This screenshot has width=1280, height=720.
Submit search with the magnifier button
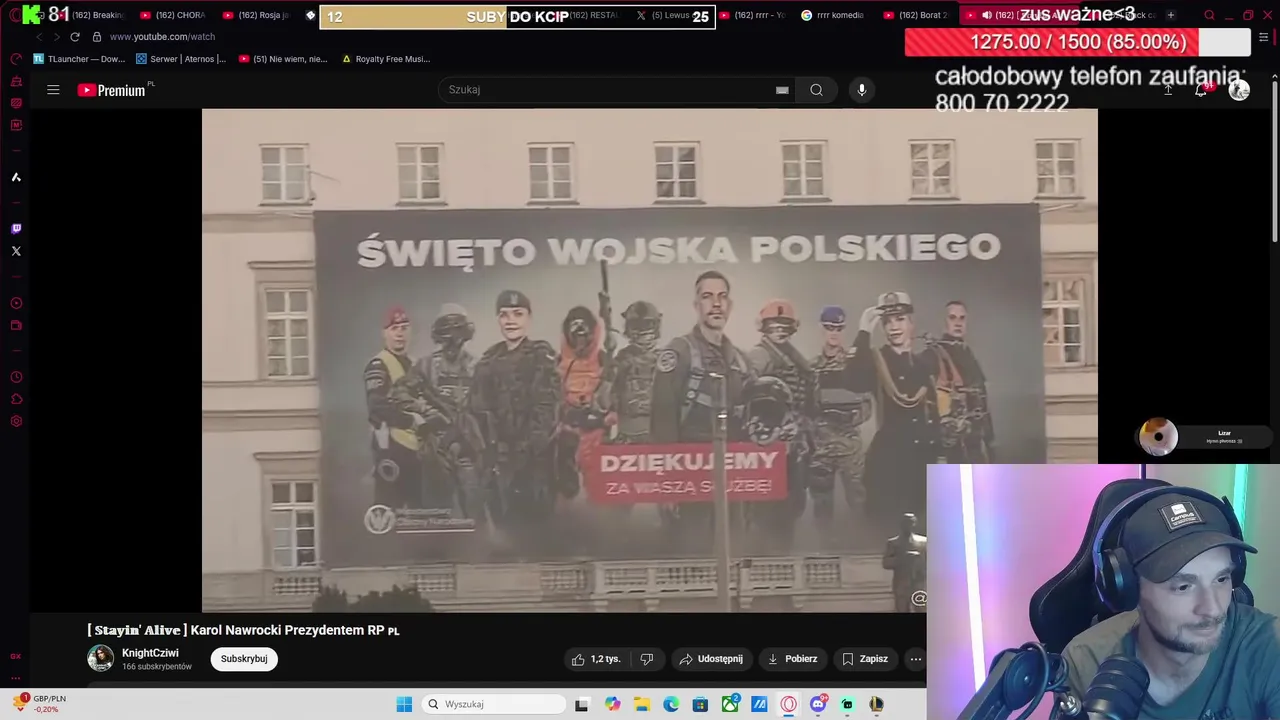[816, 90]
